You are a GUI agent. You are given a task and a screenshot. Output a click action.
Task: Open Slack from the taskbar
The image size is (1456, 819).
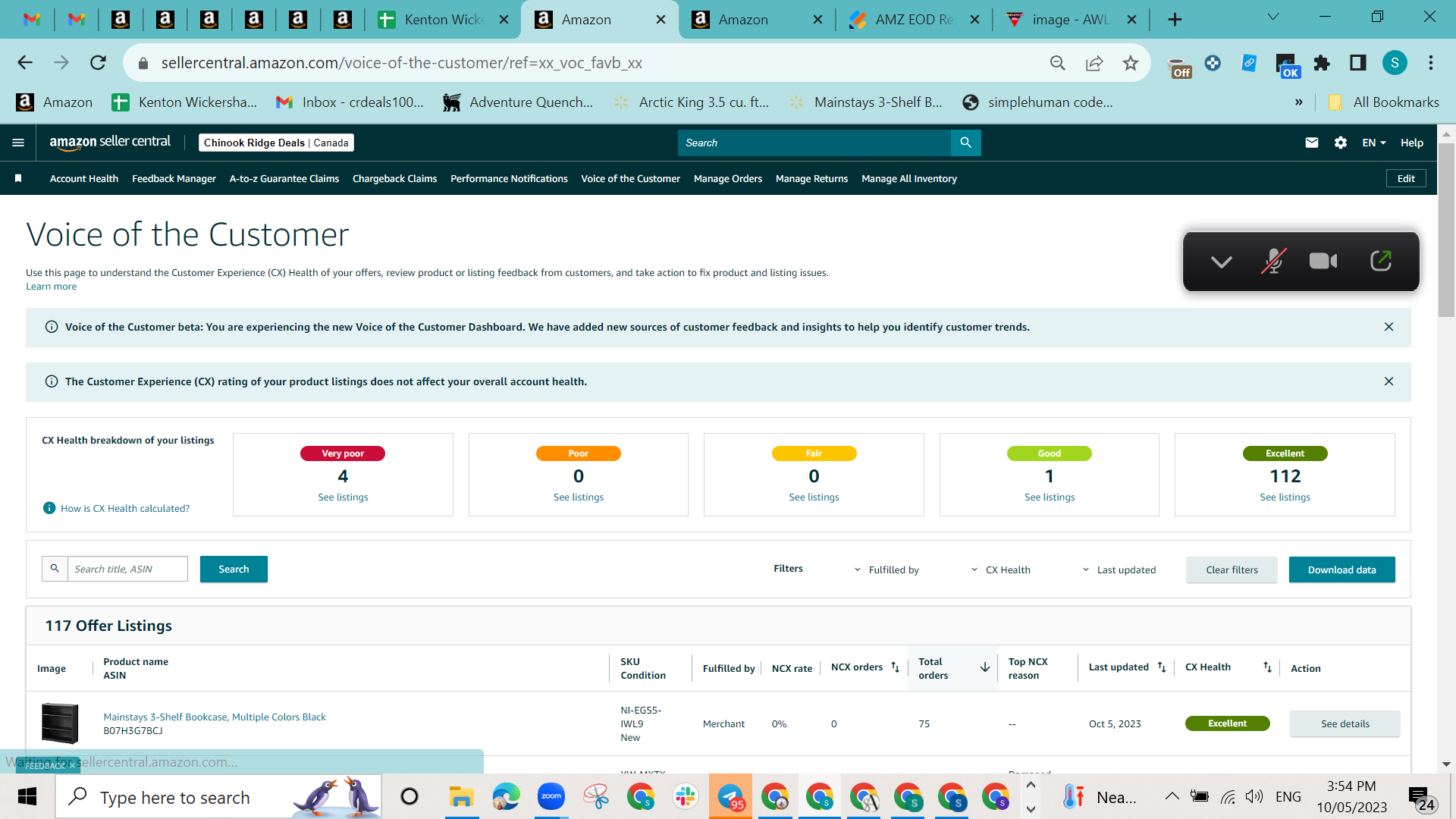[686, 796]
